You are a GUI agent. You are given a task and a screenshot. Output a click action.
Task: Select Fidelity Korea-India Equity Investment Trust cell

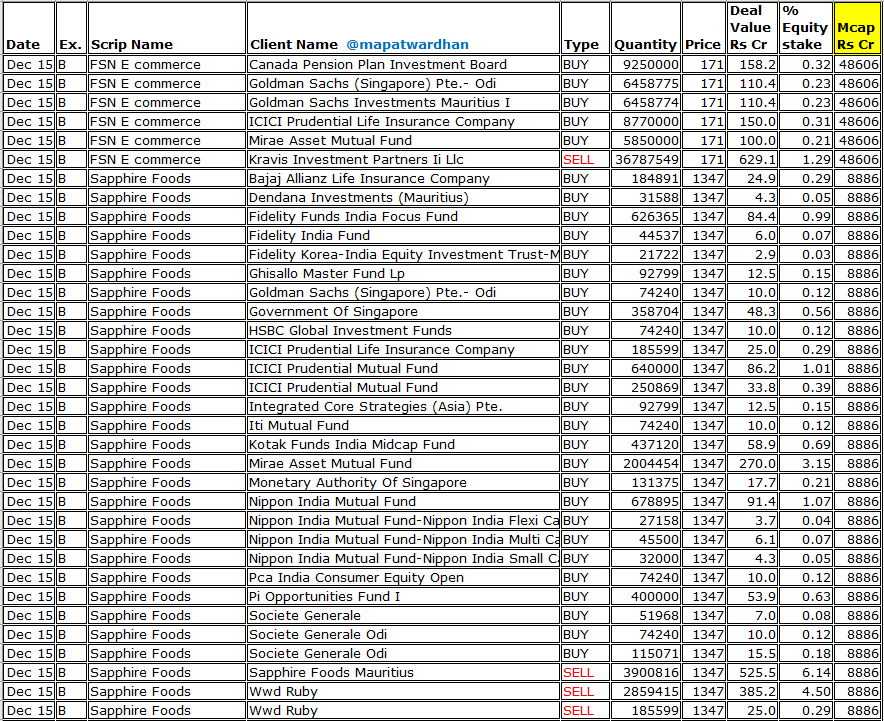(403, 254)
